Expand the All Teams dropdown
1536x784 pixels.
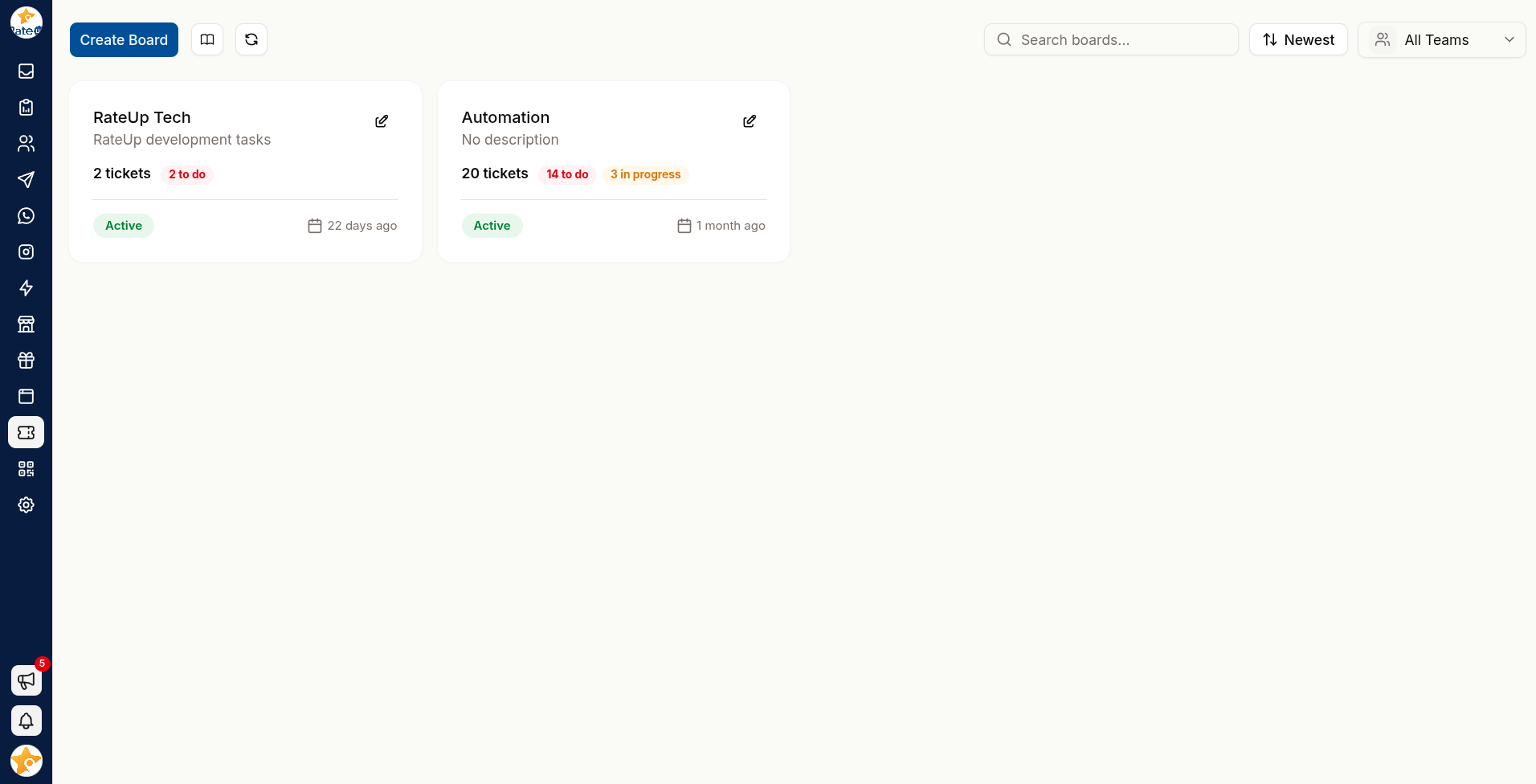click(x=1441, y=39)
